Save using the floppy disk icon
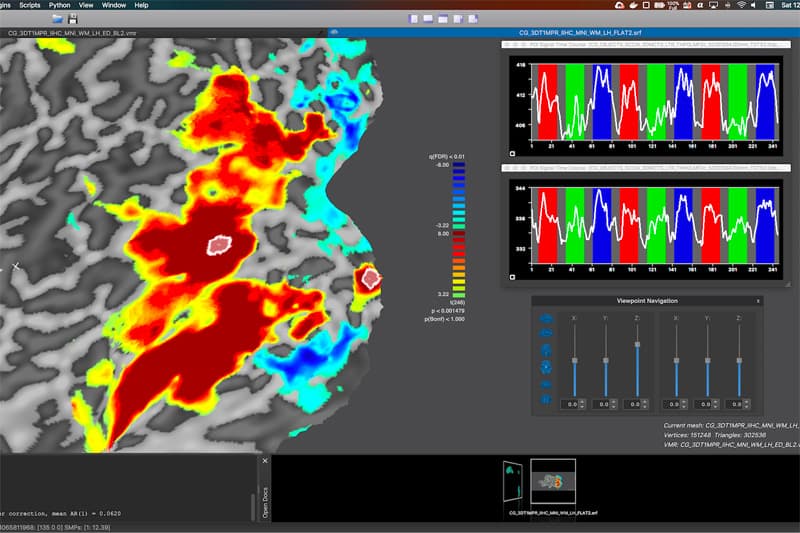This screenshot has width=800, height=533. [73, 19]
